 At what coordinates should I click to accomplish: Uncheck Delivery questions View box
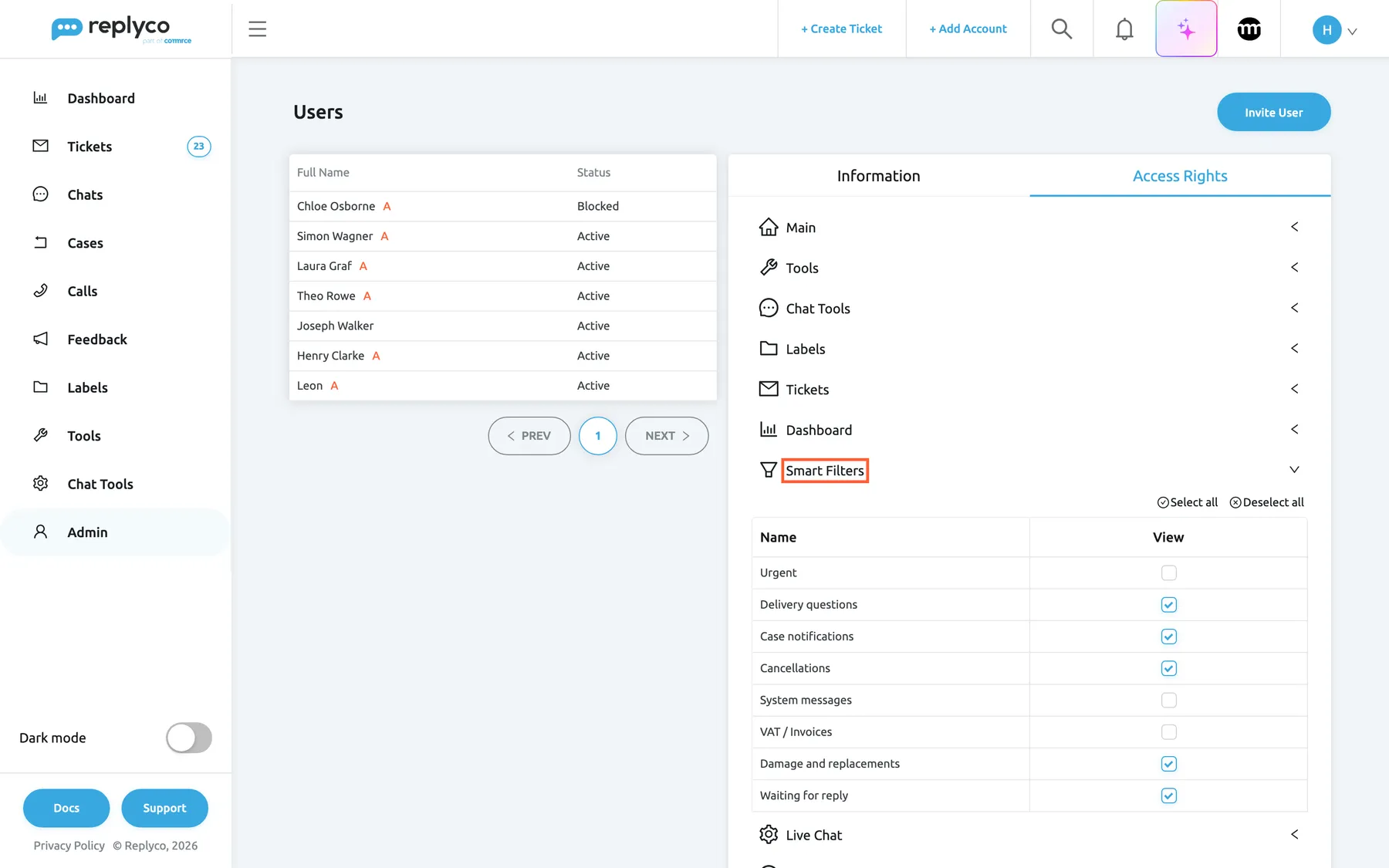[1168, 605]
